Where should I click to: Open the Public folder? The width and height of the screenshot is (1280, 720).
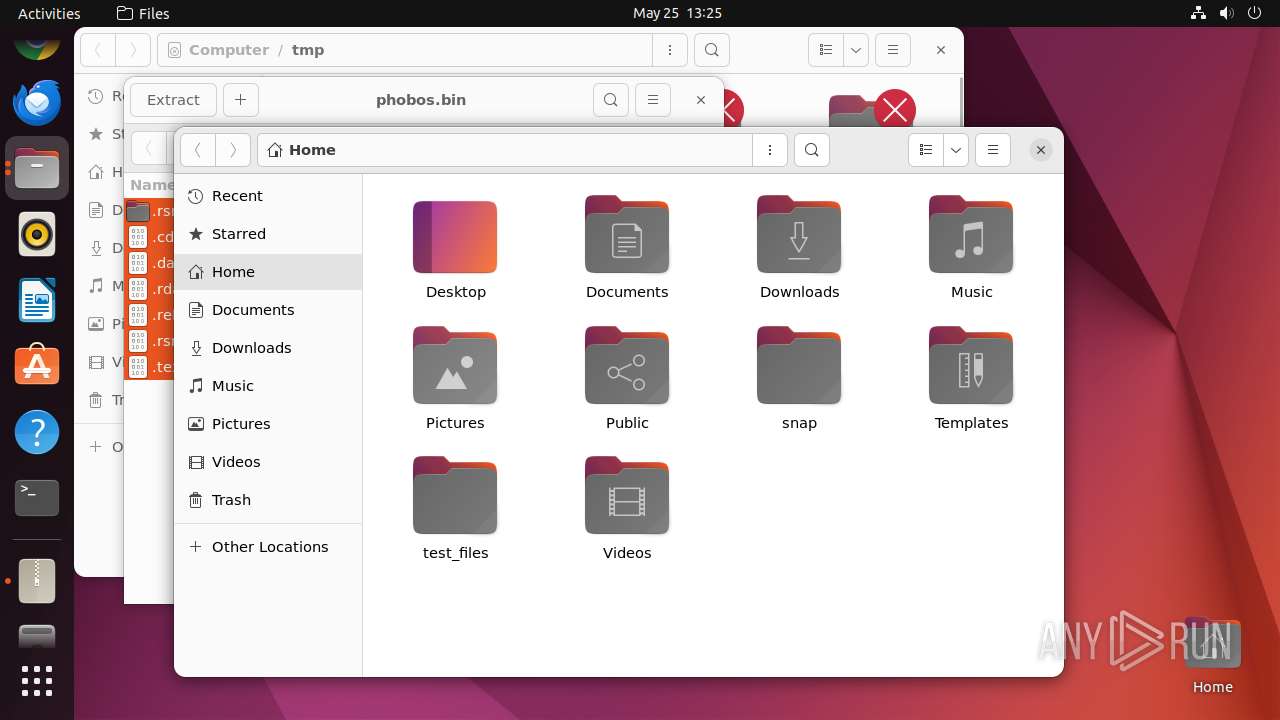(x=627, y=379)
